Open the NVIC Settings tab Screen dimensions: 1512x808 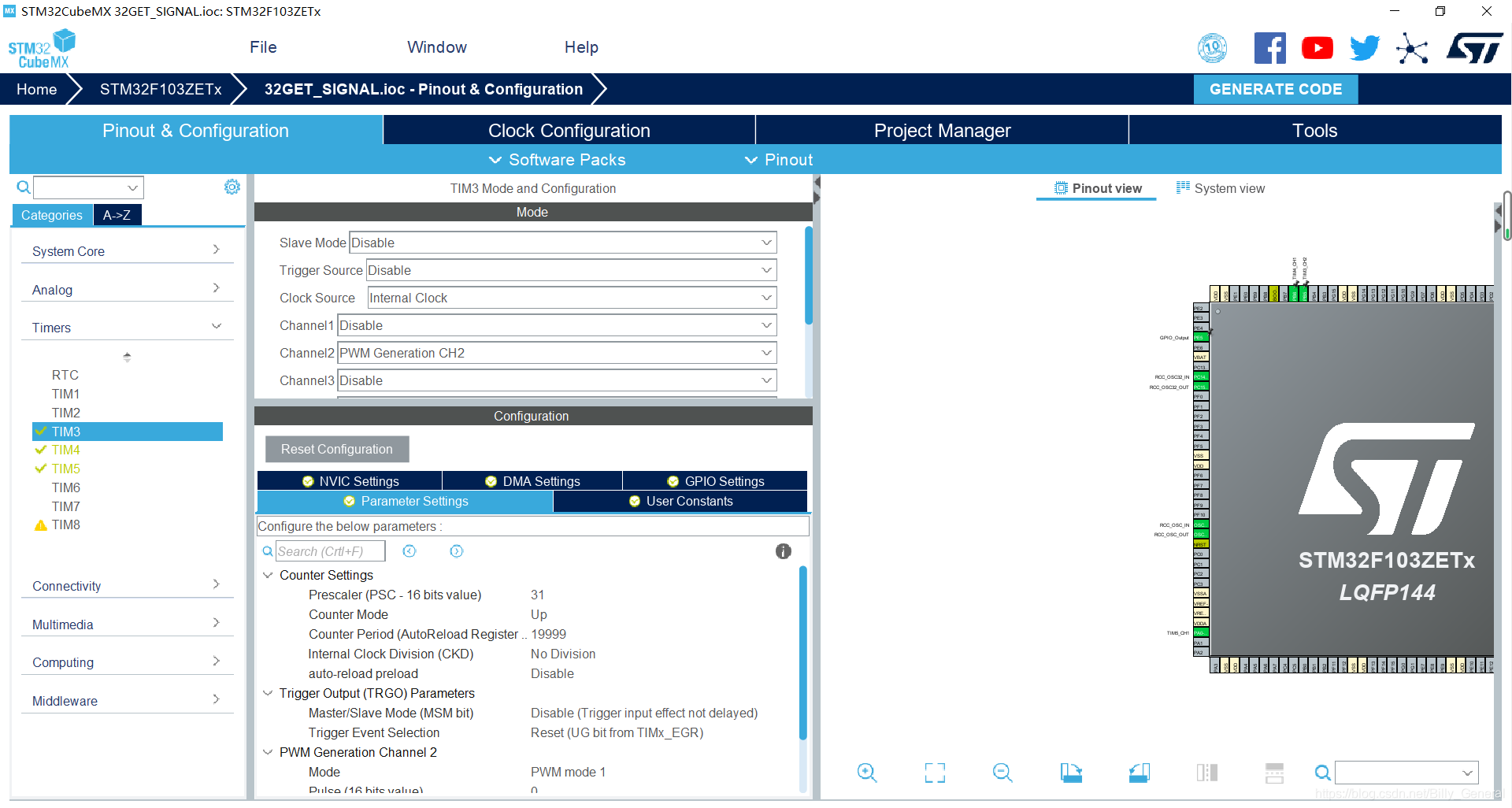coord(350,481)
